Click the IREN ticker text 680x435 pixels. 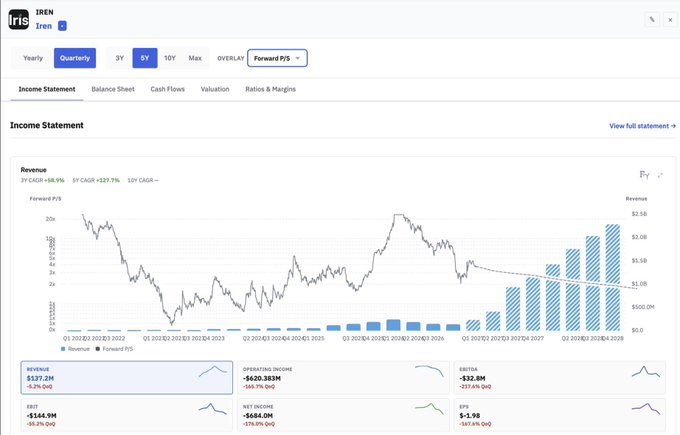pyautogui.click(x=45, y=12)
